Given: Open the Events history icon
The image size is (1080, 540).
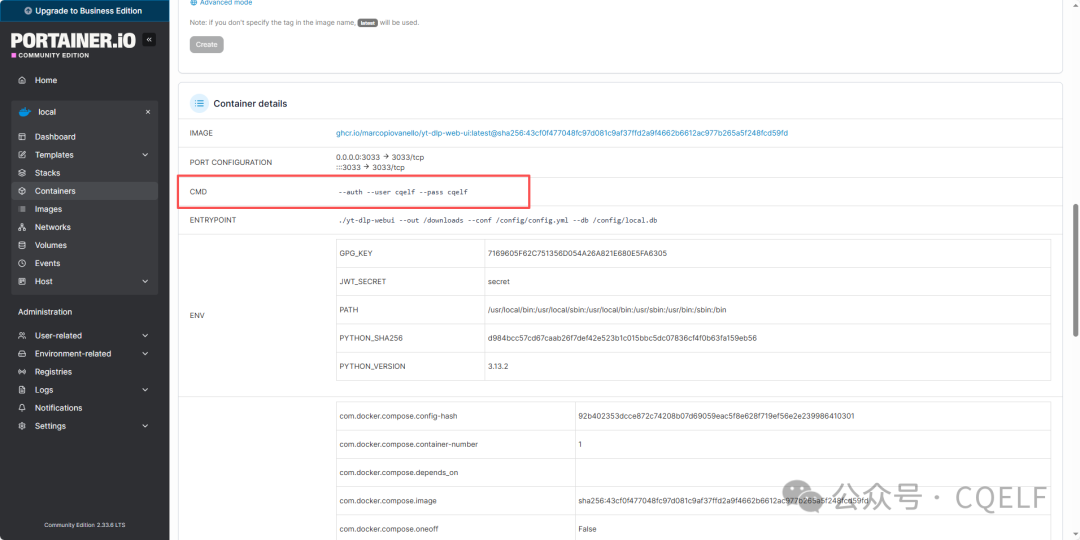Looking at the screenshot, I should pyautogui.click(x=22, y=263).
